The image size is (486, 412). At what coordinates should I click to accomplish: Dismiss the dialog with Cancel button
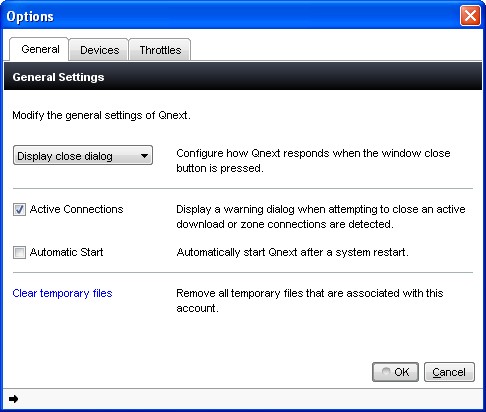click(x=449, y=372)
